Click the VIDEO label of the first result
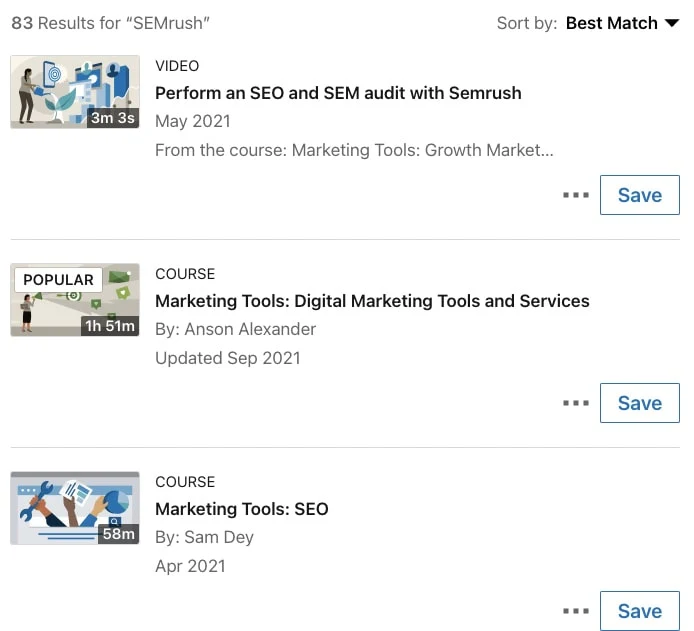The image size is (694, 631). click(x=177, y=66)
